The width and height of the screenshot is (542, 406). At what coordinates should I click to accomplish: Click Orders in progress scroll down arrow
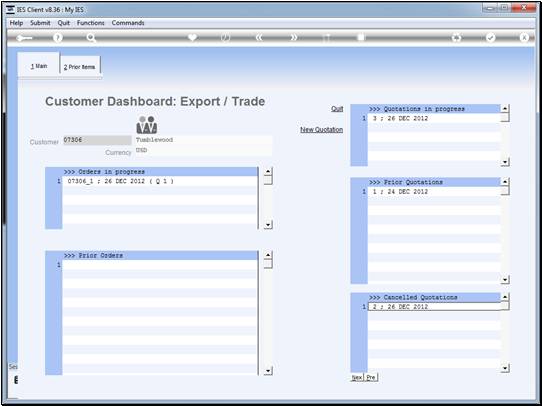[x=268, y=225]
